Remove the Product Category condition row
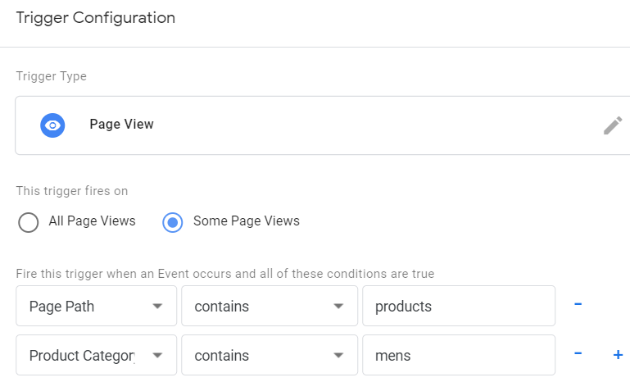The width and height of the screenshot is (630, 382). 578,353
